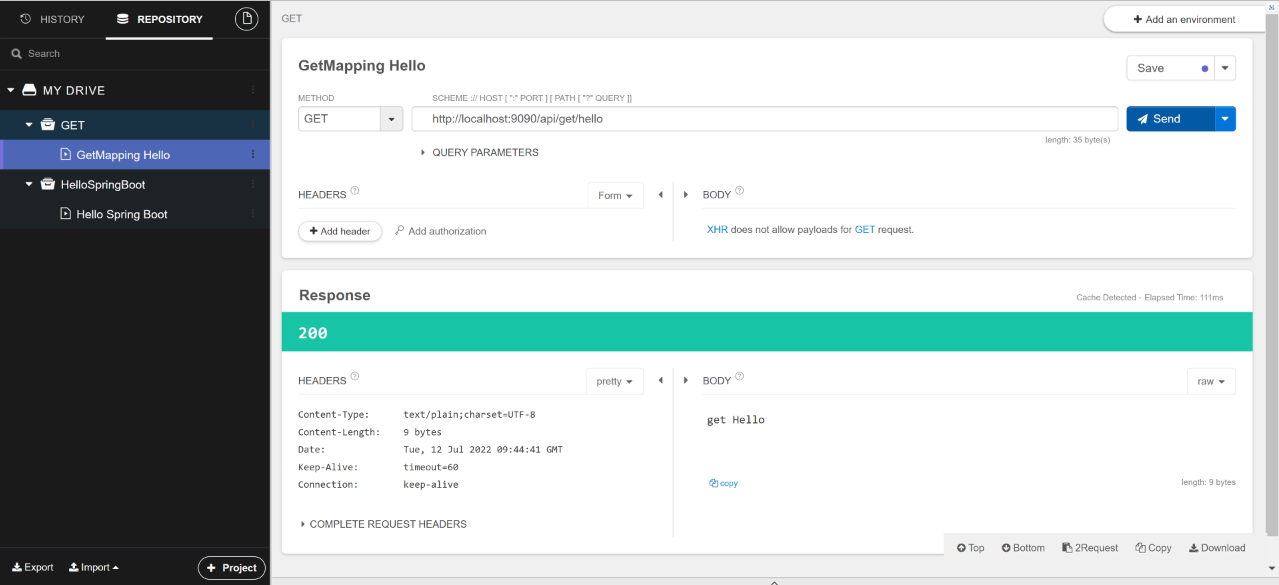Open the Save options dropdown arrow

[x=1226, y=68]
